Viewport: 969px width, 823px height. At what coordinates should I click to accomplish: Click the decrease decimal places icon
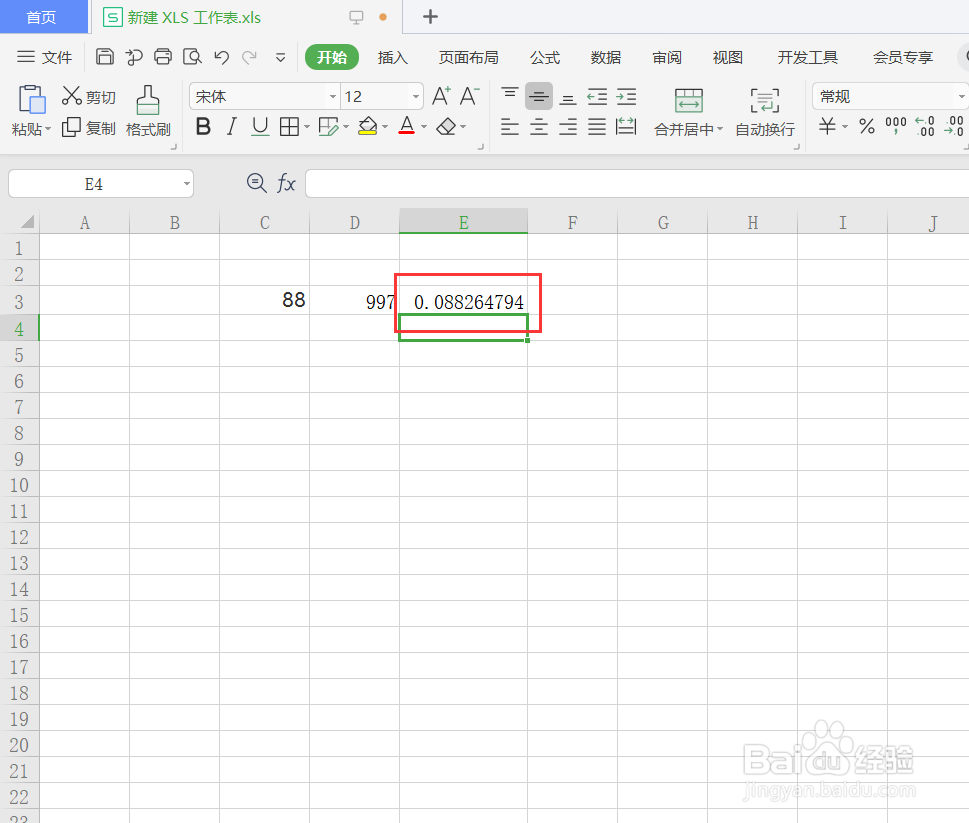coord(953,126)
